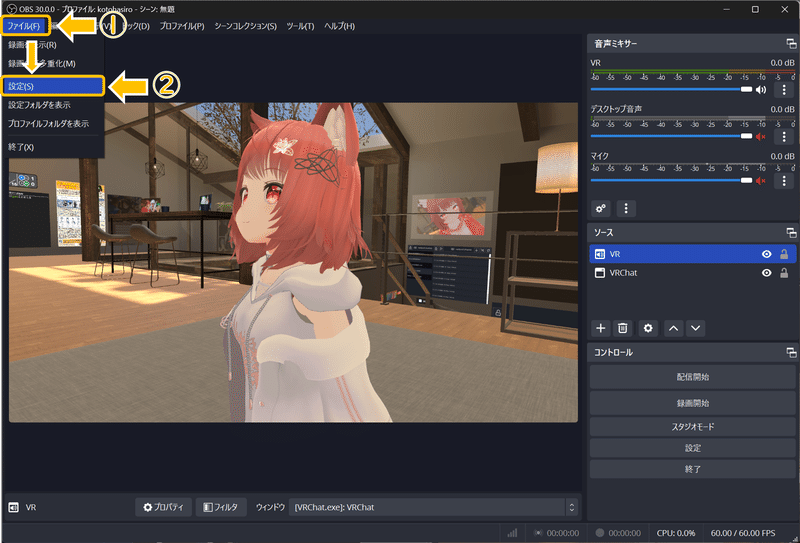
Task: Open source properties gear icon
Action: (648, 328)
